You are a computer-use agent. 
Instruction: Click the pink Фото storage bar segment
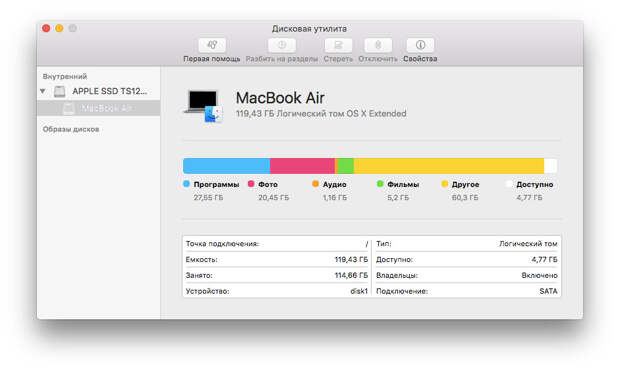click(x=302, y=166)
